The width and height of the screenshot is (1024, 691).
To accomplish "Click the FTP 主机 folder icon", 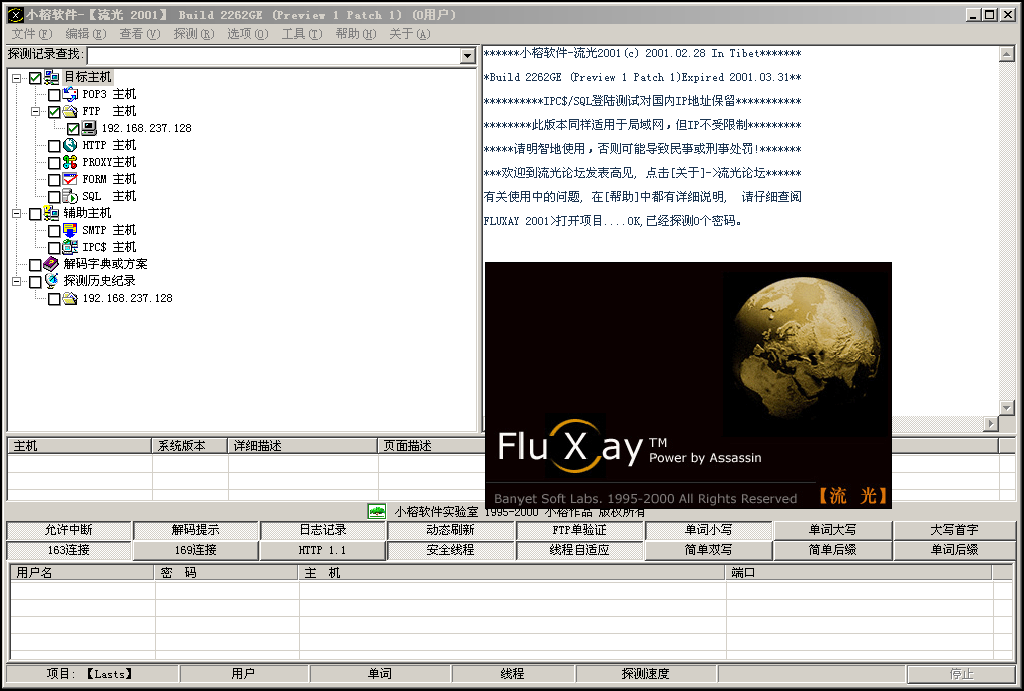I will (71, 111).
